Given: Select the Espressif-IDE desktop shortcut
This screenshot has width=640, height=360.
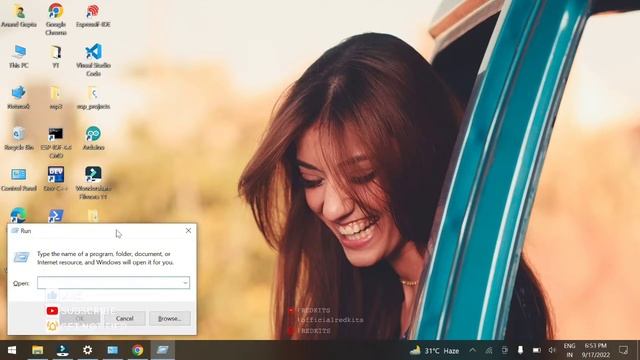Looking at the screenshot, I should [93, 15].
